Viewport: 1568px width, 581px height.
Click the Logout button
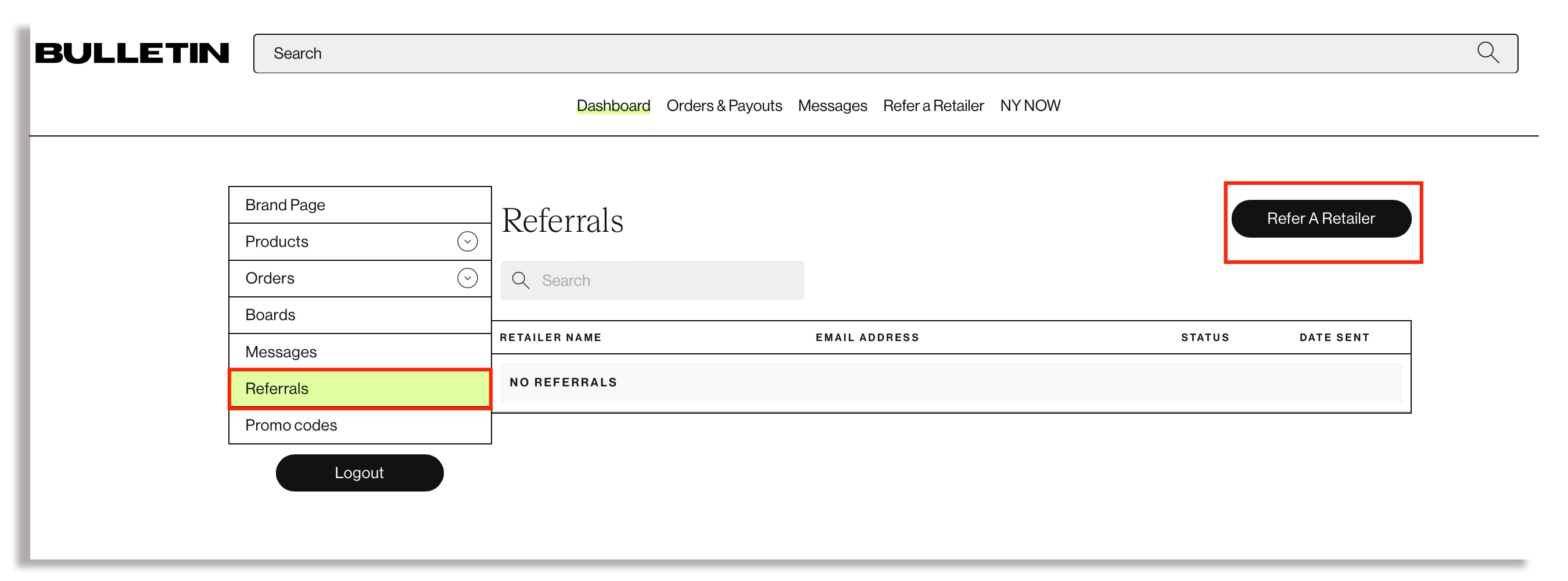(359, 472)
